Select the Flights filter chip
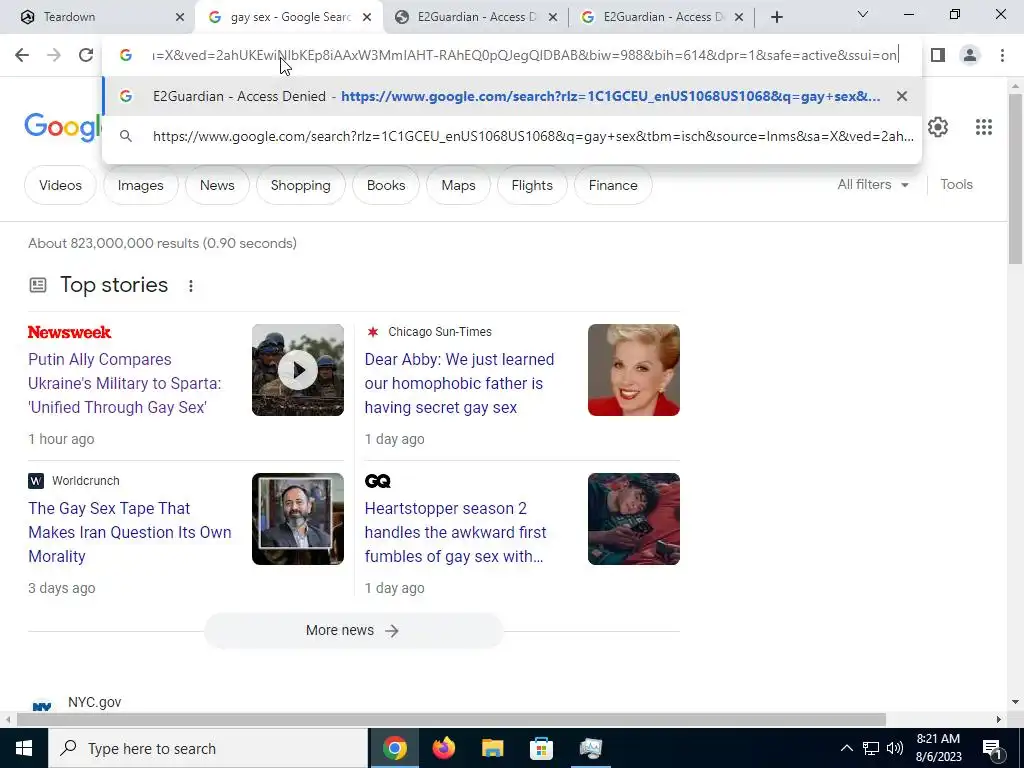Image resolution: width=1024 pixels, height=768 pixels. 532,185
